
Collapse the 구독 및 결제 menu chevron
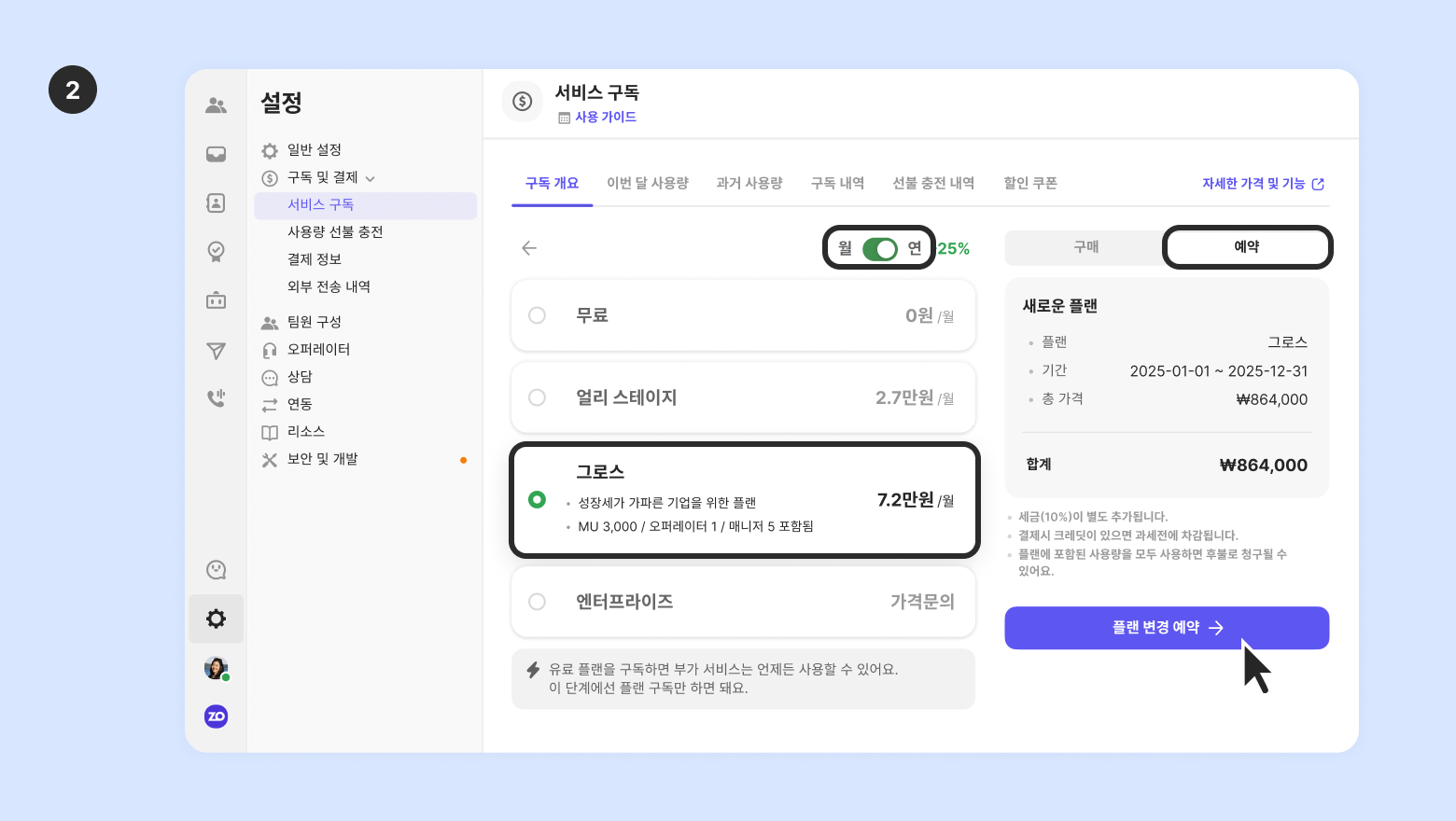coord(371,178)
